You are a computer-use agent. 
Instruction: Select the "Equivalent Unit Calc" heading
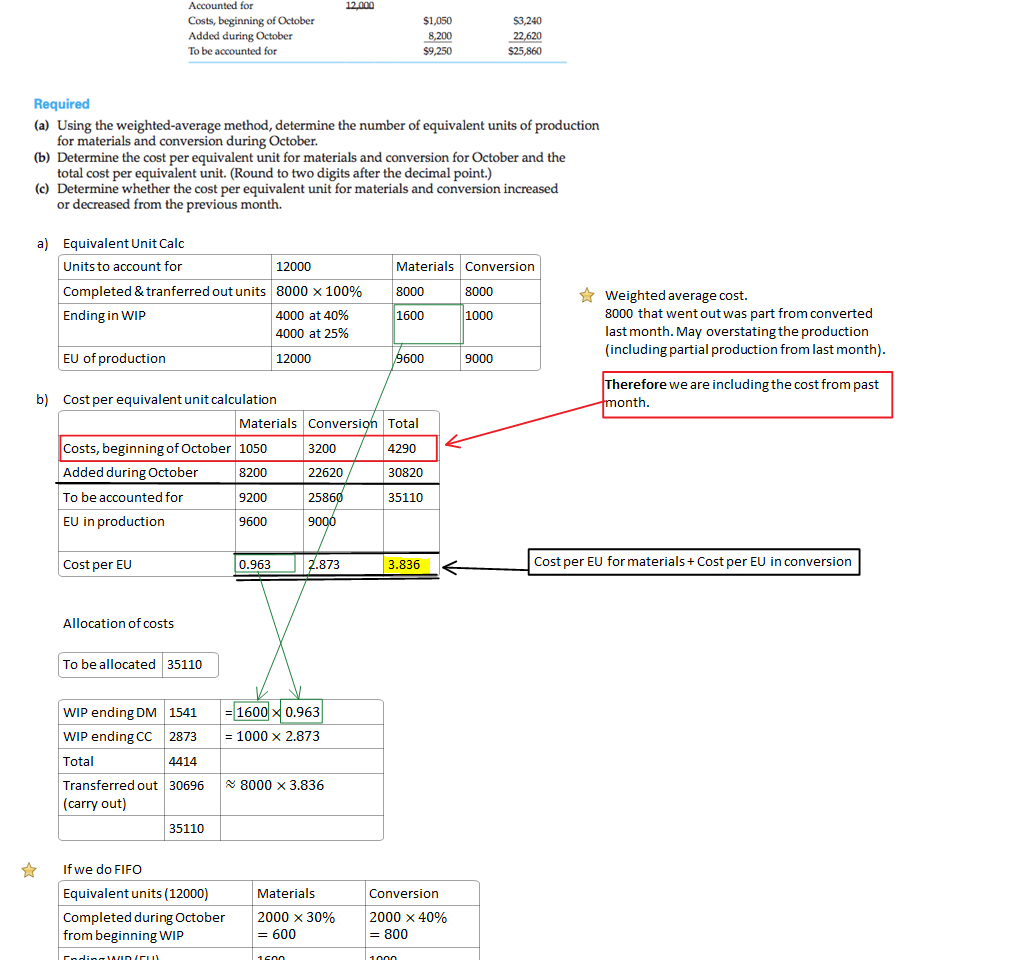[123, 243]
